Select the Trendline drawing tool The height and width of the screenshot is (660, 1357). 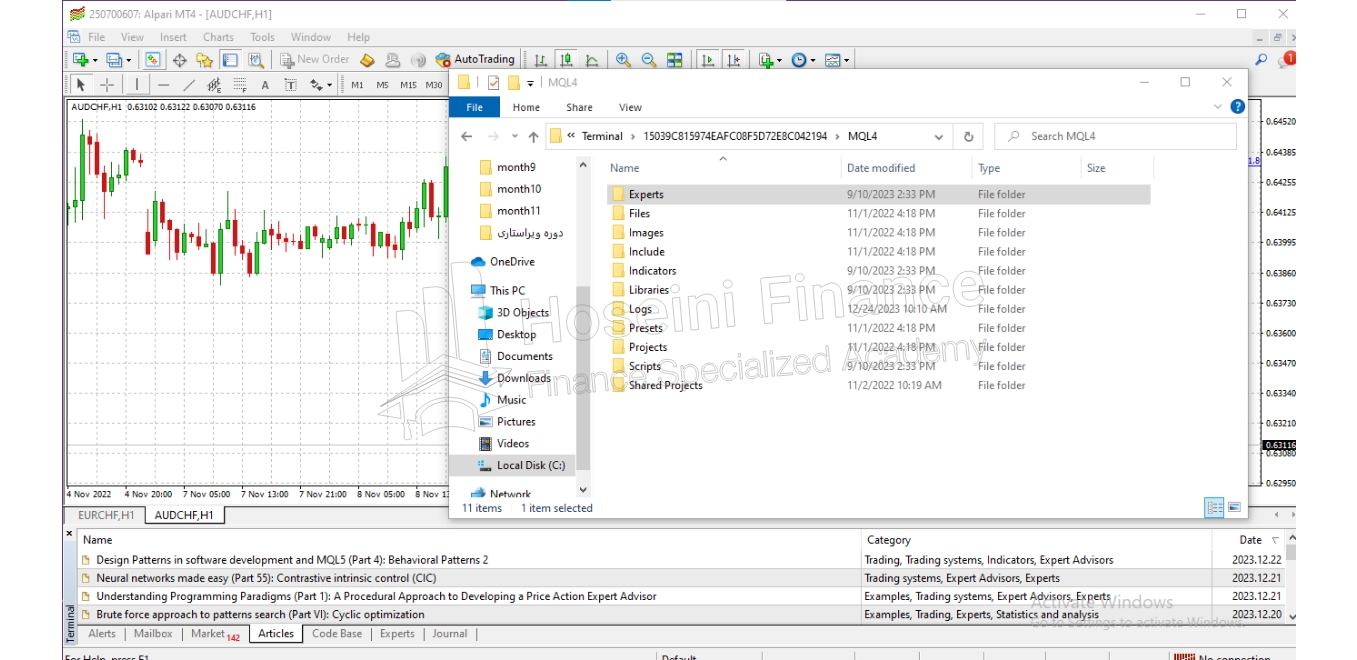[189, 85]
